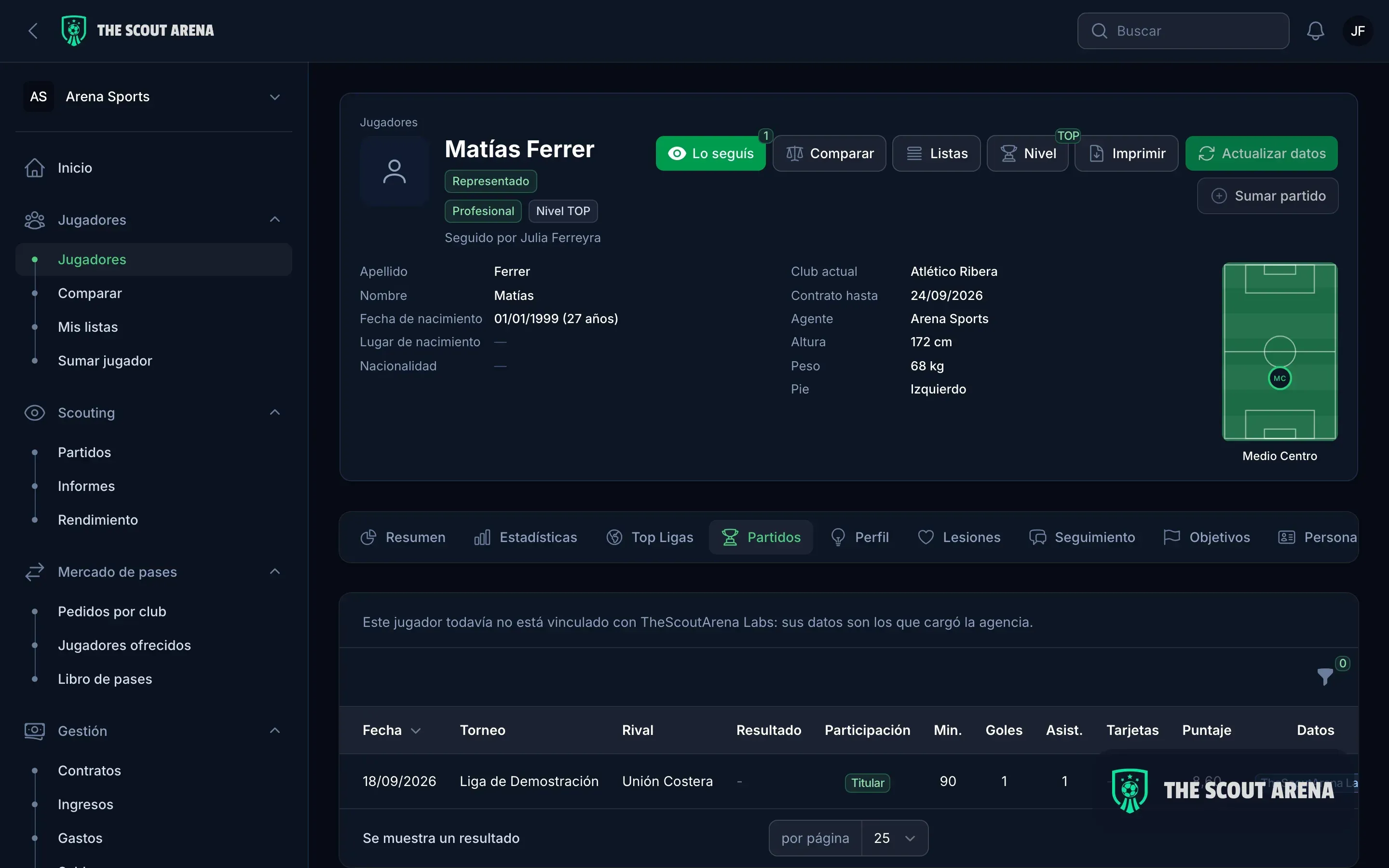The image size is (1389, 868).
Task: Select the Partidos tab
Action: [x=761, y=537]
